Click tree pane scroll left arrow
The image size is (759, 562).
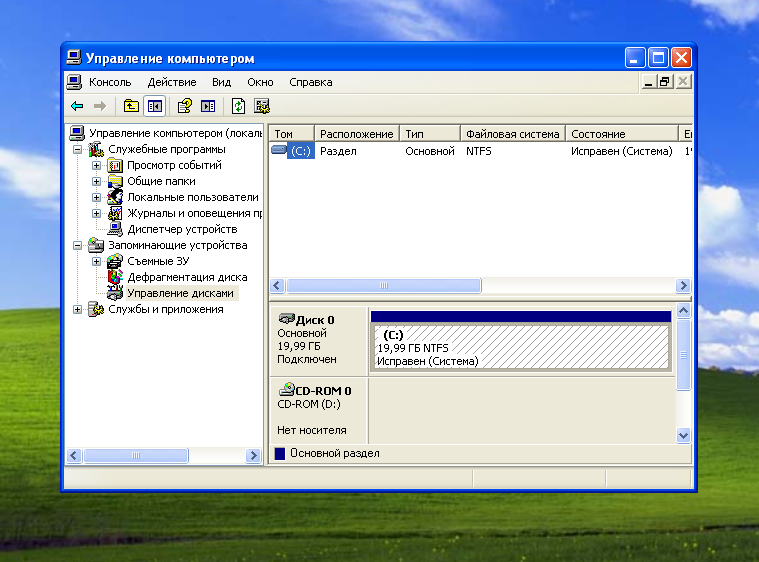tap(74, 456)
